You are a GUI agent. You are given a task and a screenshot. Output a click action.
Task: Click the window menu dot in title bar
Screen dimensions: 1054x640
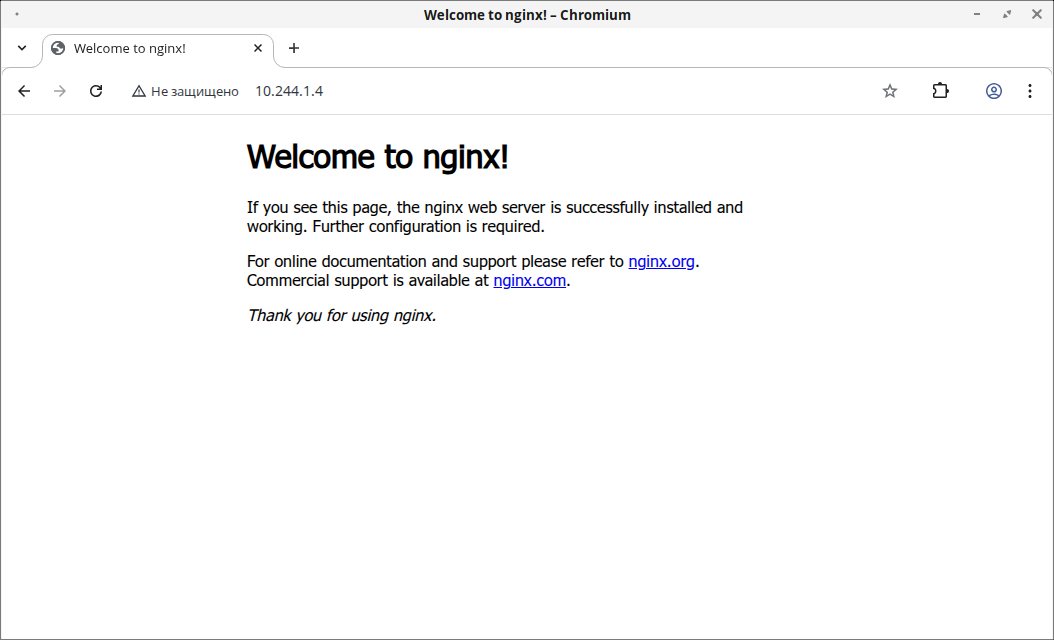click(17, 14)
